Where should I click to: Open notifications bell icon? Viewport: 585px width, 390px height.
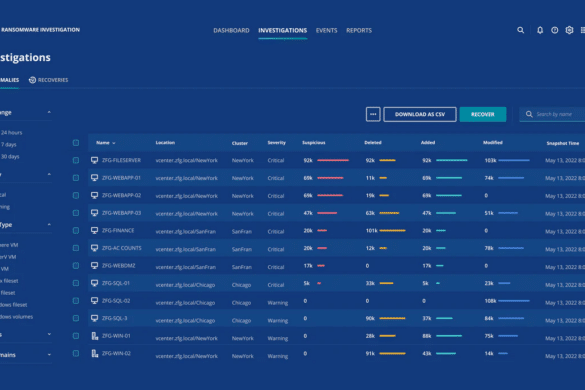click(x=540, y=30)
